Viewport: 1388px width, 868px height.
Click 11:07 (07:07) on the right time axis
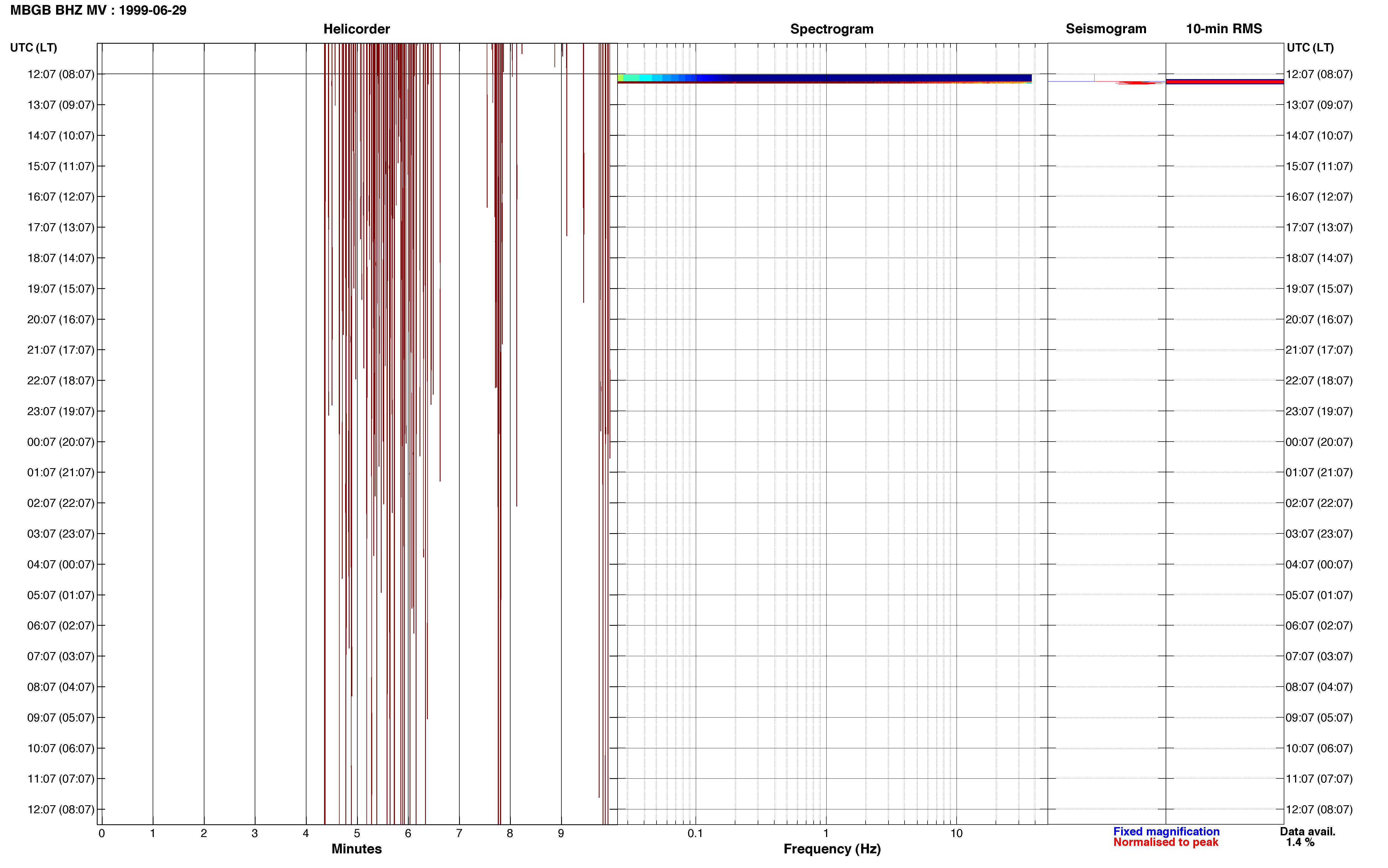pyautogui.click(x=1319, y=779)
